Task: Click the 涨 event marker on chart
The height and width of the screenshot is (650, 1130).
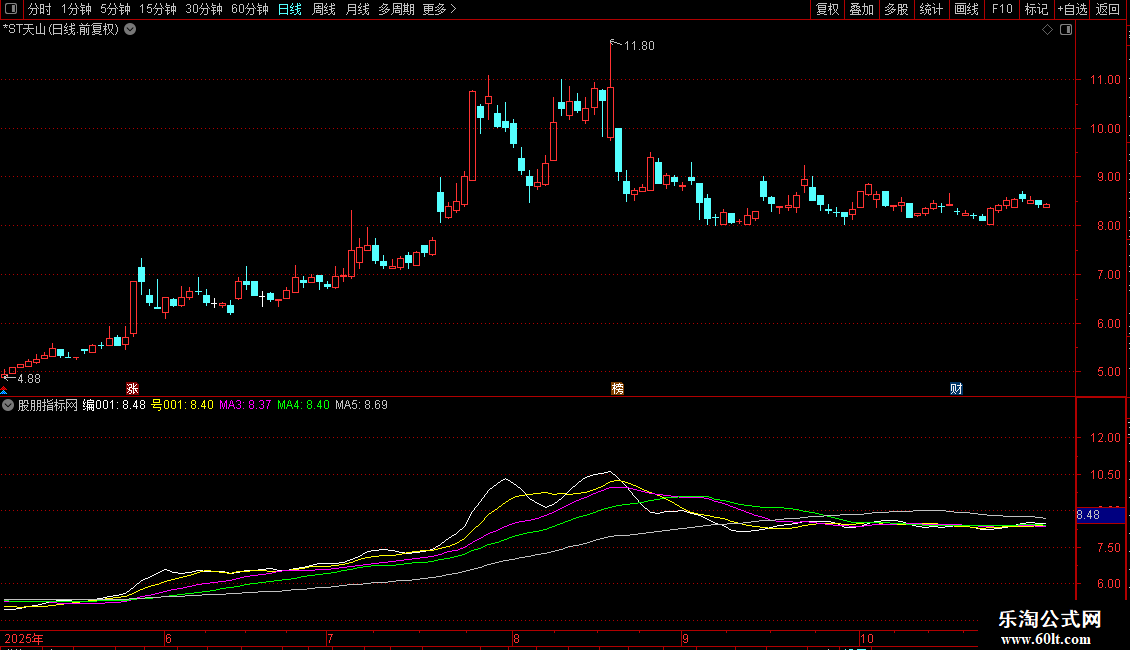Action: coord(131,389)
